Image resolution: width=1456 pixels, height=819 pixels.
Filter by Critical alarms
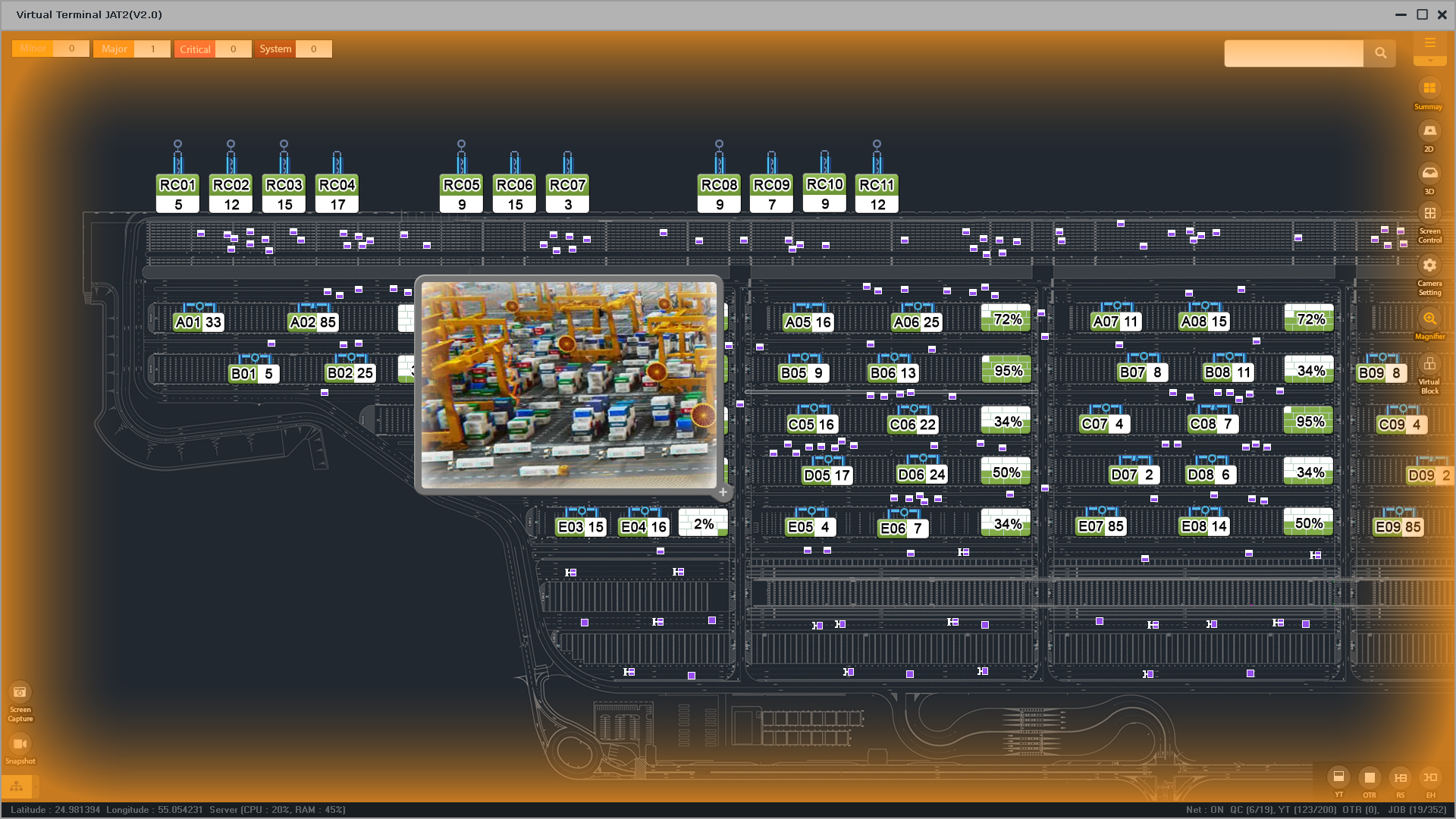coord(195,49)
